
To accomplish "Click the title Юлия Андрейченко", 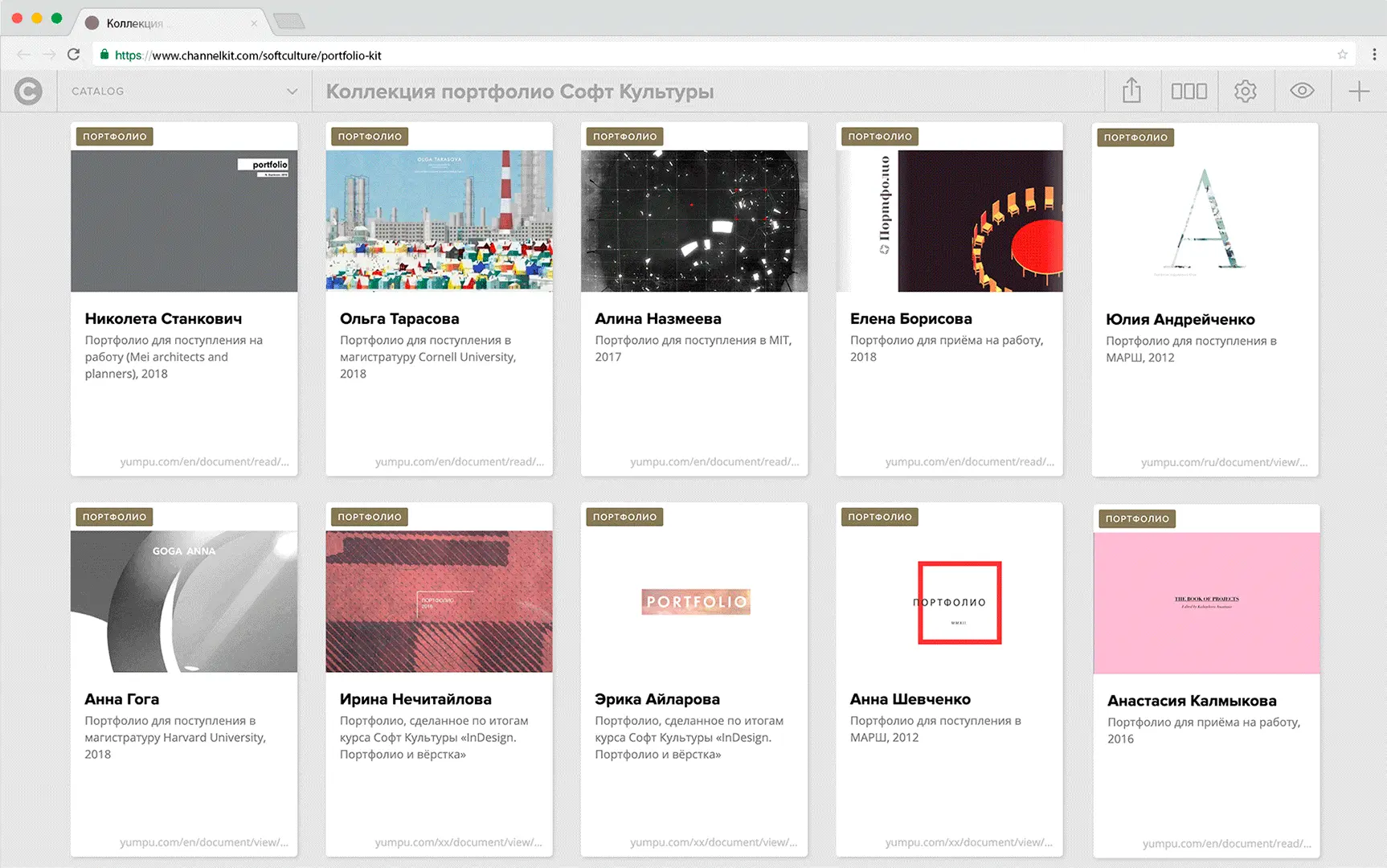I will [1180, 319].
